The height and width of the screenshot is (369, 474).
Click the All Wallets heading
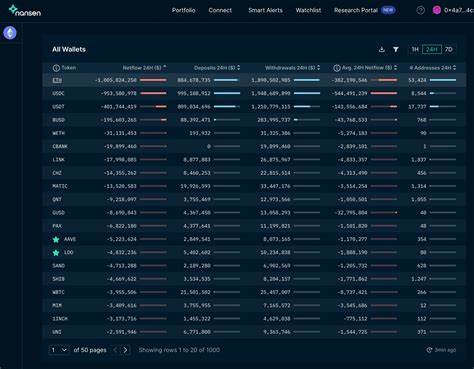pyautogui.click(x=69, y=49)
